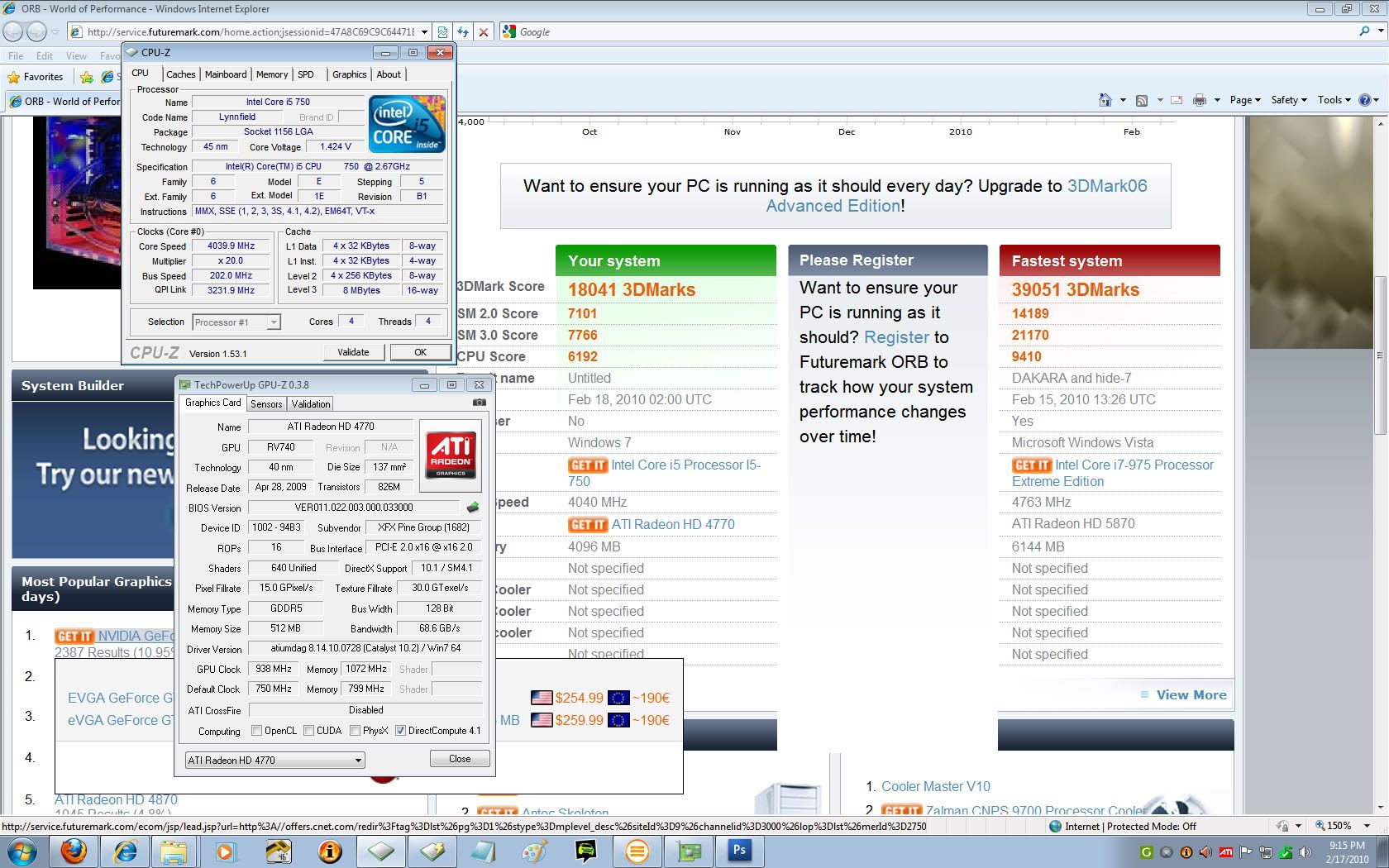Viewport: 1389px width, 868px height.
Task: Toggle the DirectCompute 4.1 checkbox
Action: click(400, 731)
